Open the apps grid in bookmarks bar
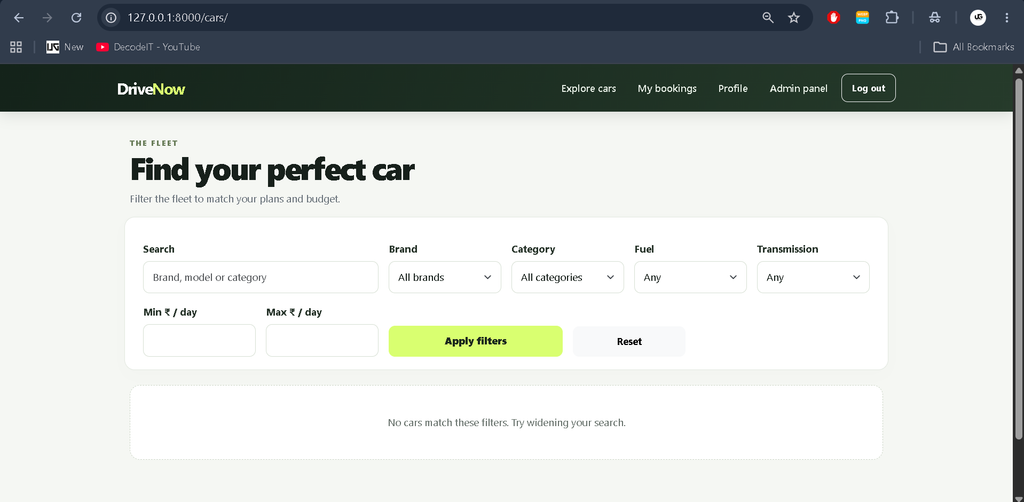 point(16,47)
